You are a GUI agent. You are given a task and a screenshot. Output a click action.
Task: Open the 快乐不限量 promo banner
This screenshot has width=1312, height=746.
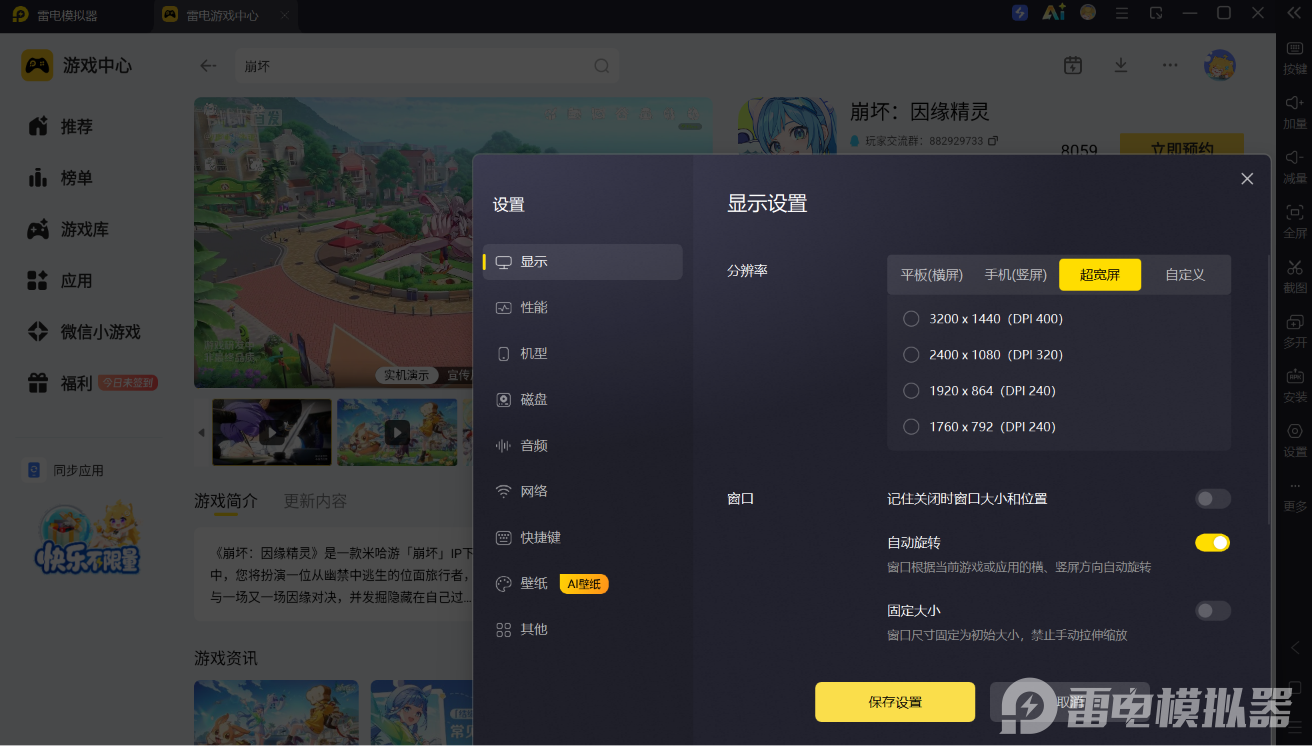[88, 537]
